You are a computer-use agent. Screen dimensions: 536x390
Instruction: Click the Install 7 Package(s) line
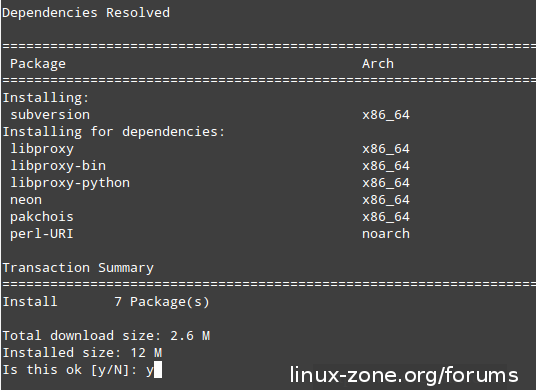pos(106,302)
